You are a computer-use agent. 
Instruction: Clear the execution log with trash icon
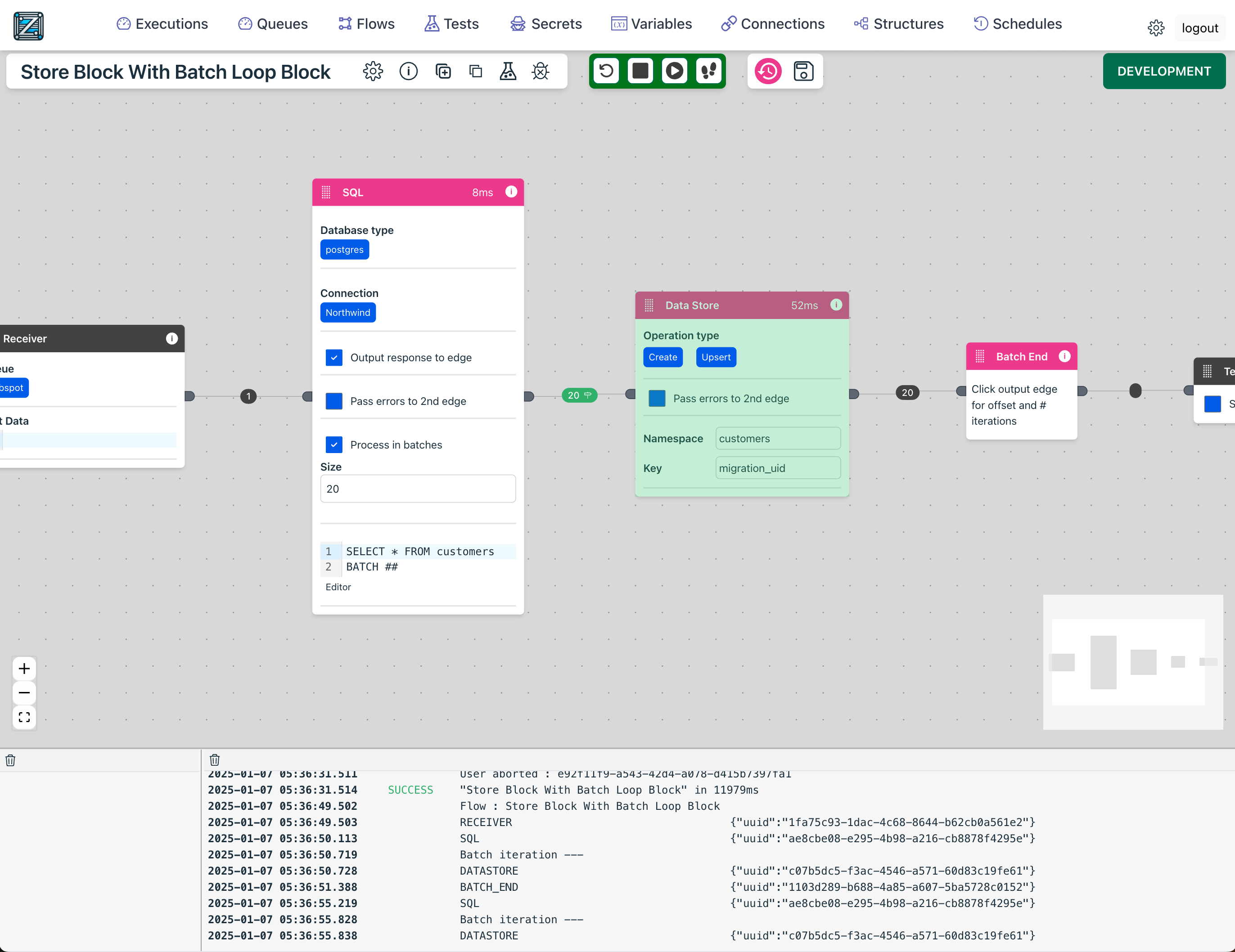(x=215, y=760)
